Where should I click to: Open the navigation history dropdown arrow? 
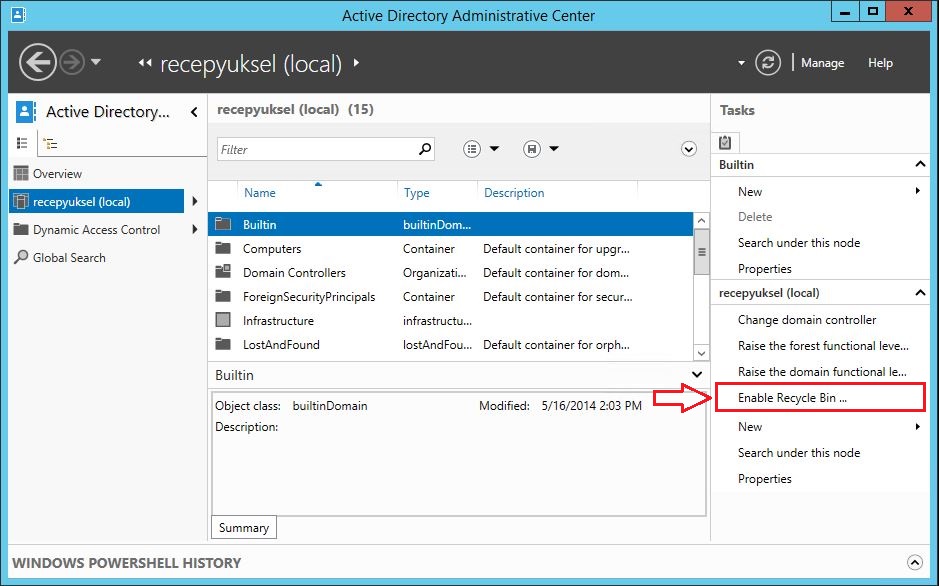tap(96, 62)
